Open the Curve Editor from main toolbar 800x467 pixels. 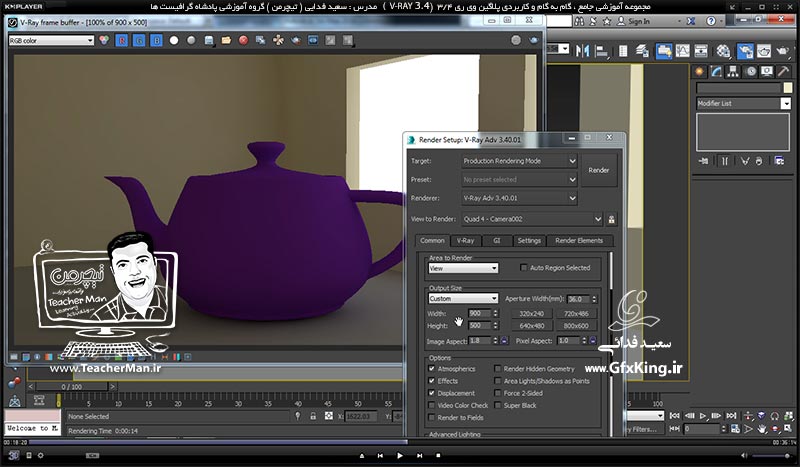click(683, 51)
